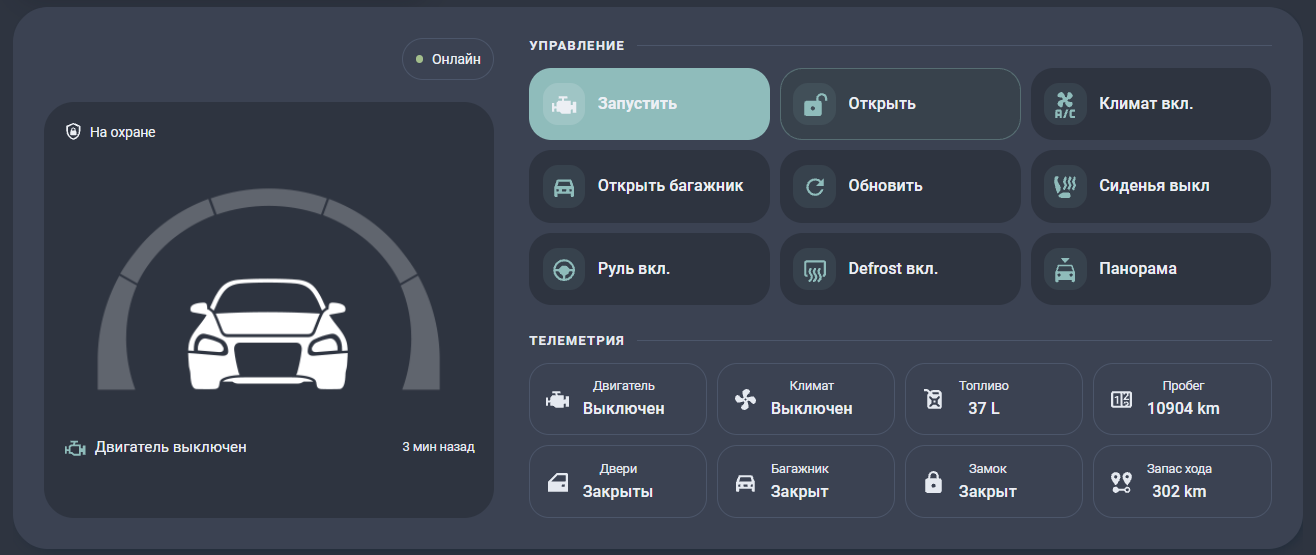The image size is (1316, 555).
Task: Click the shield lock icon beside На охране
Action: [73, 132]
